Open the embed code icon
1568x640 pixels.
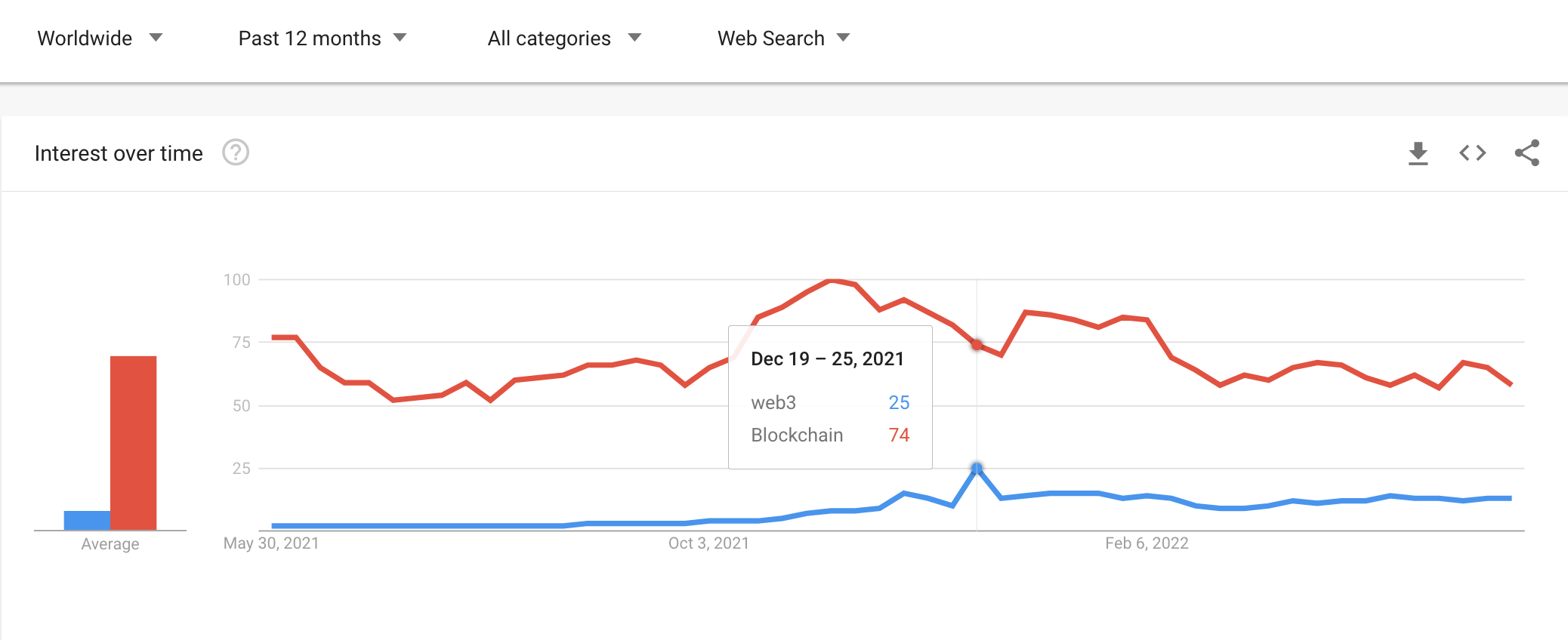point(1472,153)
